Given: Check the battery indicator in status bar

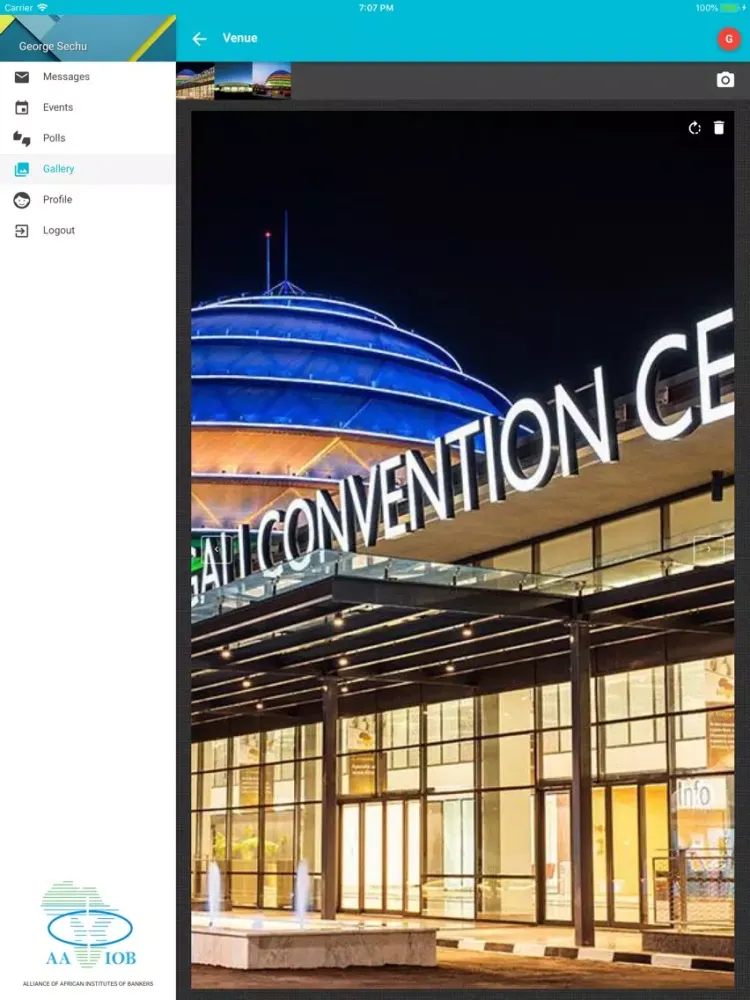Looking at the screenshot, I should pos(732,8).
